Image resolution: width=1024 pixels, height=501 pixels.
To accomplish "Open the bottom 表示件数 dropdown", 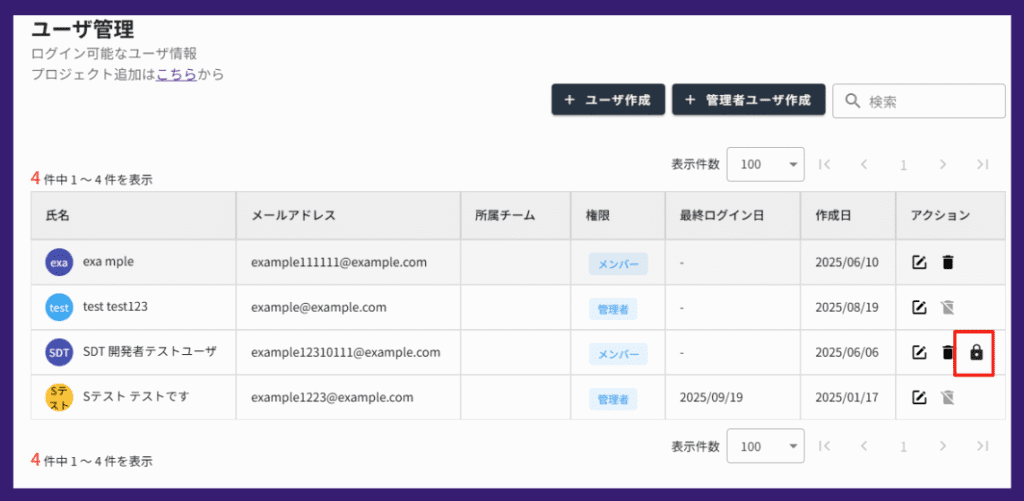I will [765, 446].
